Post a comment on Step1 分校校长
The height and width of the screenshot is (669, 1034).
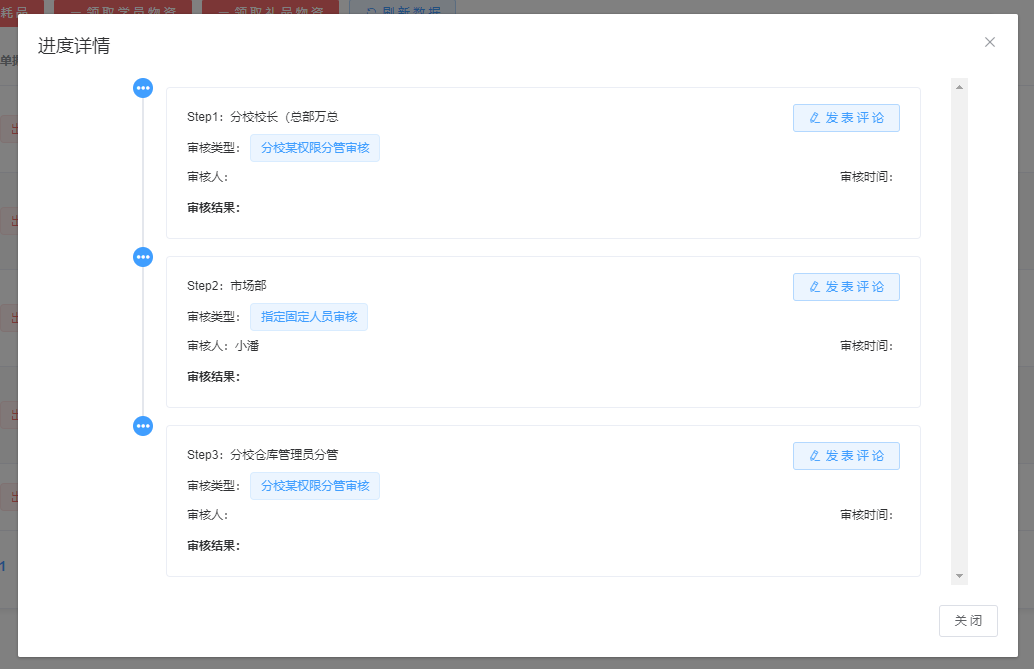click(846, 118)
